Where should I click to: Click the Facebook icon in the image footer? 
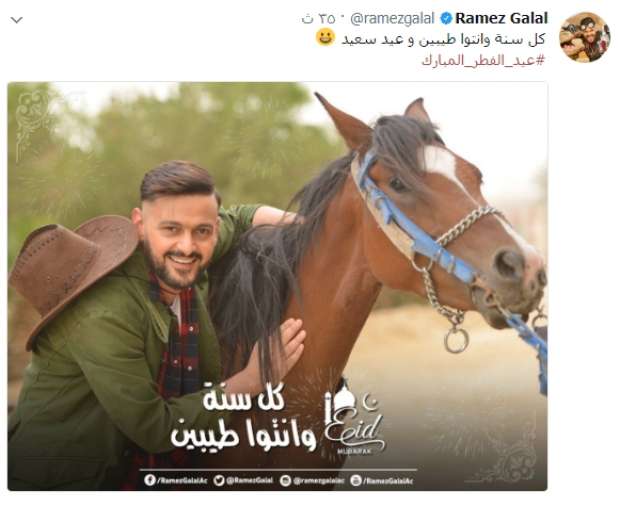click(x=149, y=480)
